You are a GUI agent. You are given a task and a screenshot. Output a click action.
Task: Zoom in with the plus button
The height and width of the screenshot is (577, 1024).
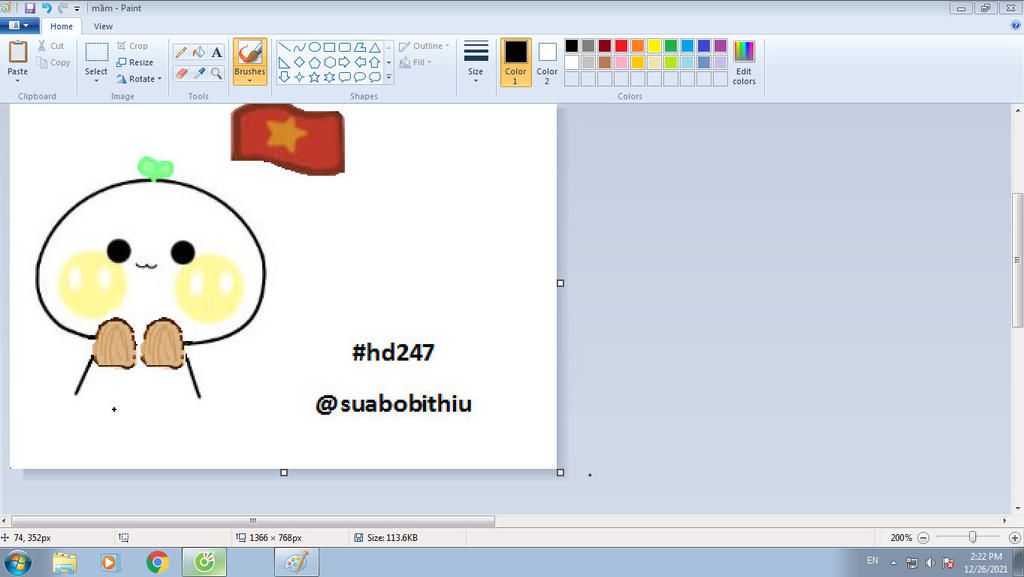(1015, 538)
